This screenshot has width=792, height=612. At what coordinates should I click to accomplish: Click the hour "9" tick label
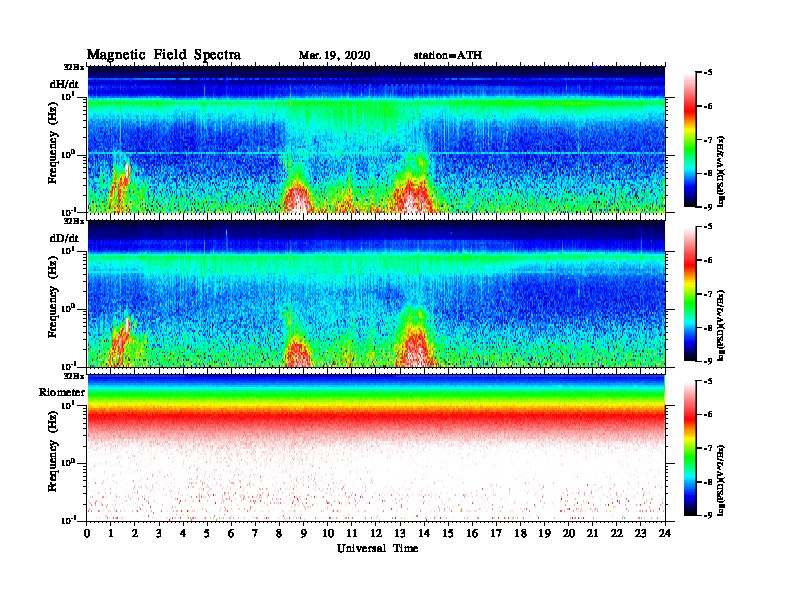[304, 534]
